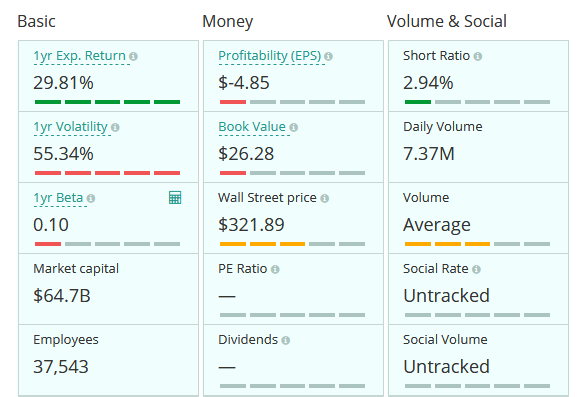Click the Employees label
This screenshot has width=585, height=397.
[66, 340]
